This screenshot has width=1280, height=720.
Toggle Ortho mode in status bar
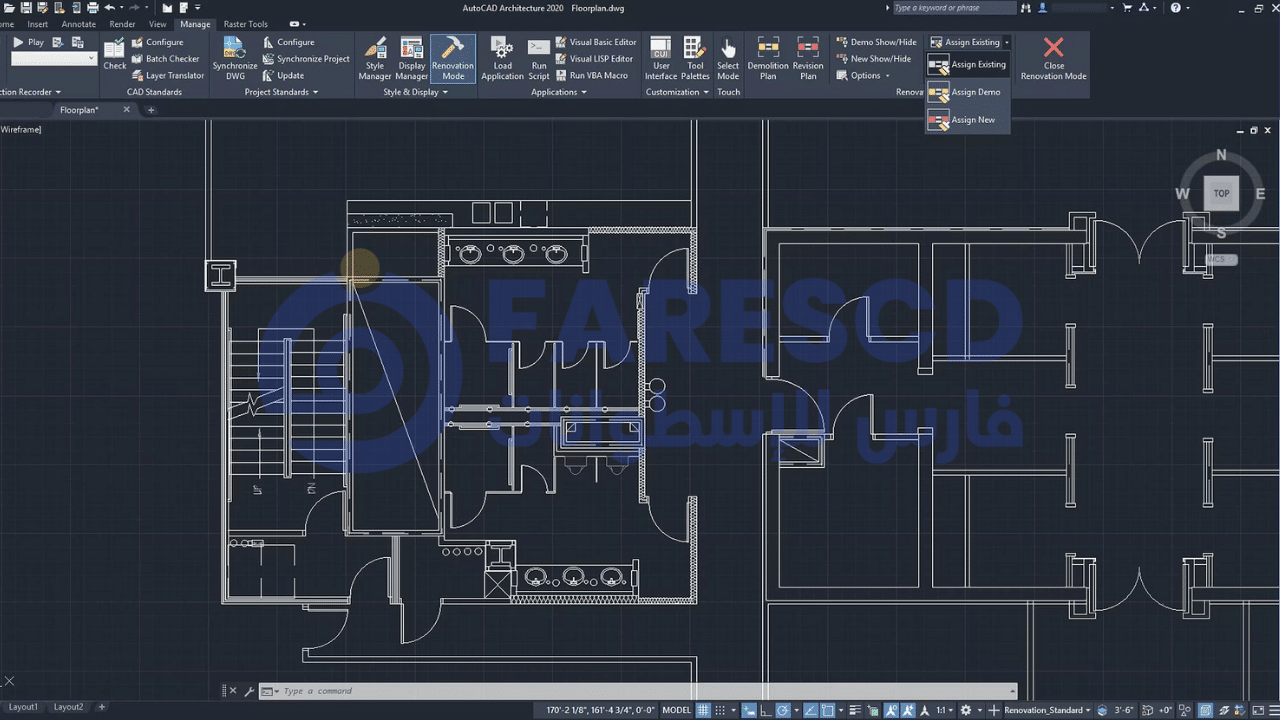(766, 710)
